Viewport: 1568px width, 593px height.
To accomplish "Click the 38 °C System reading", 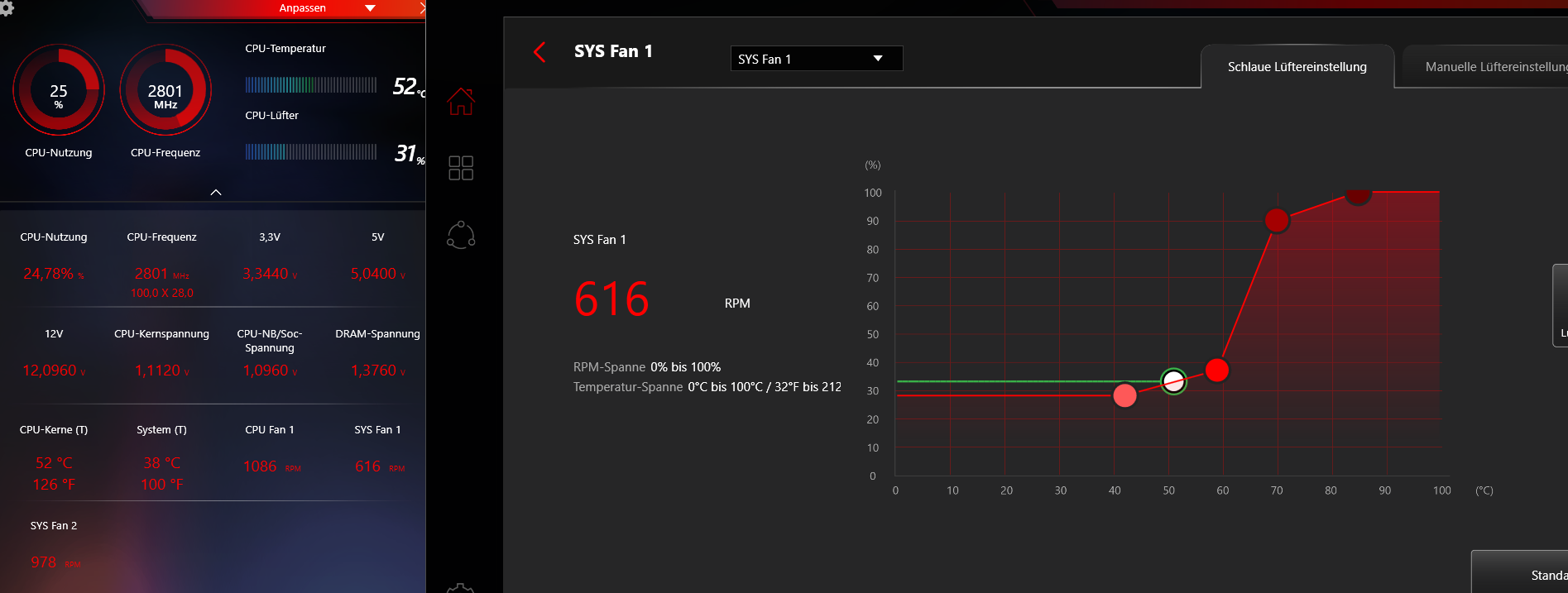I will [x=162, y=463].
